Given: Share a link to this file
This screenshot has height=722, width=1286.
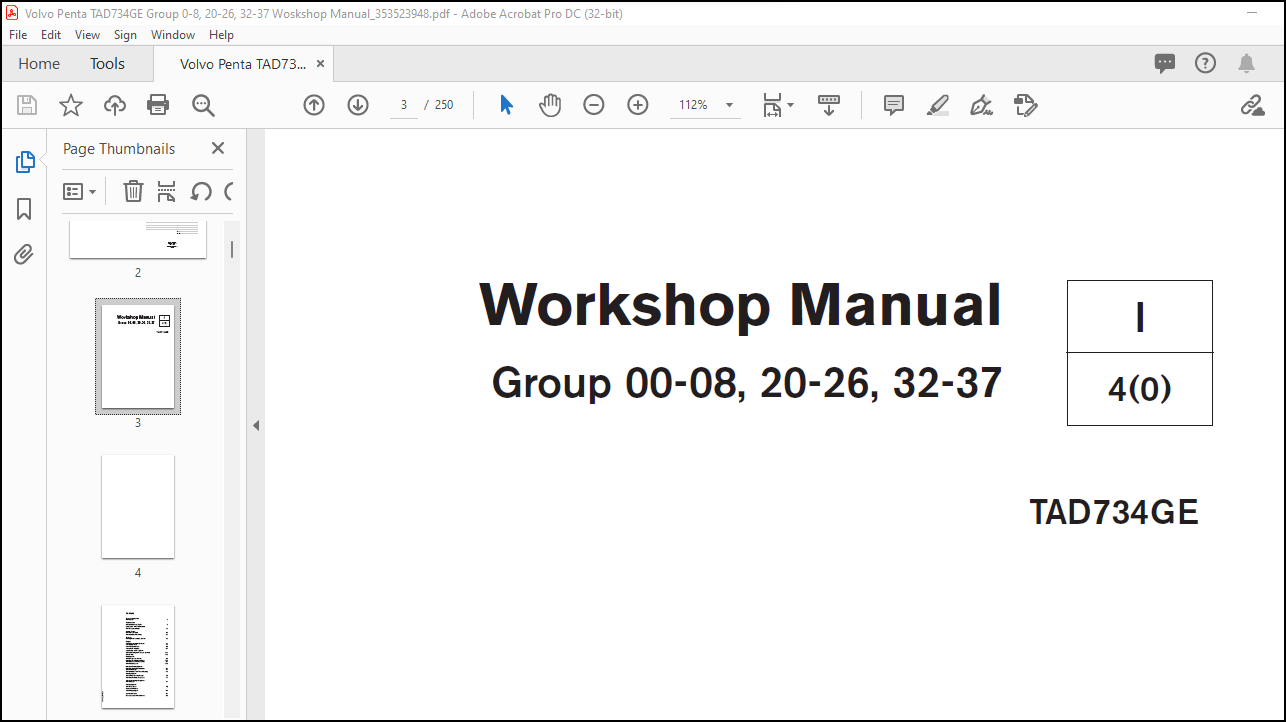Looking at the screenshot, I should click(1252, 105).
